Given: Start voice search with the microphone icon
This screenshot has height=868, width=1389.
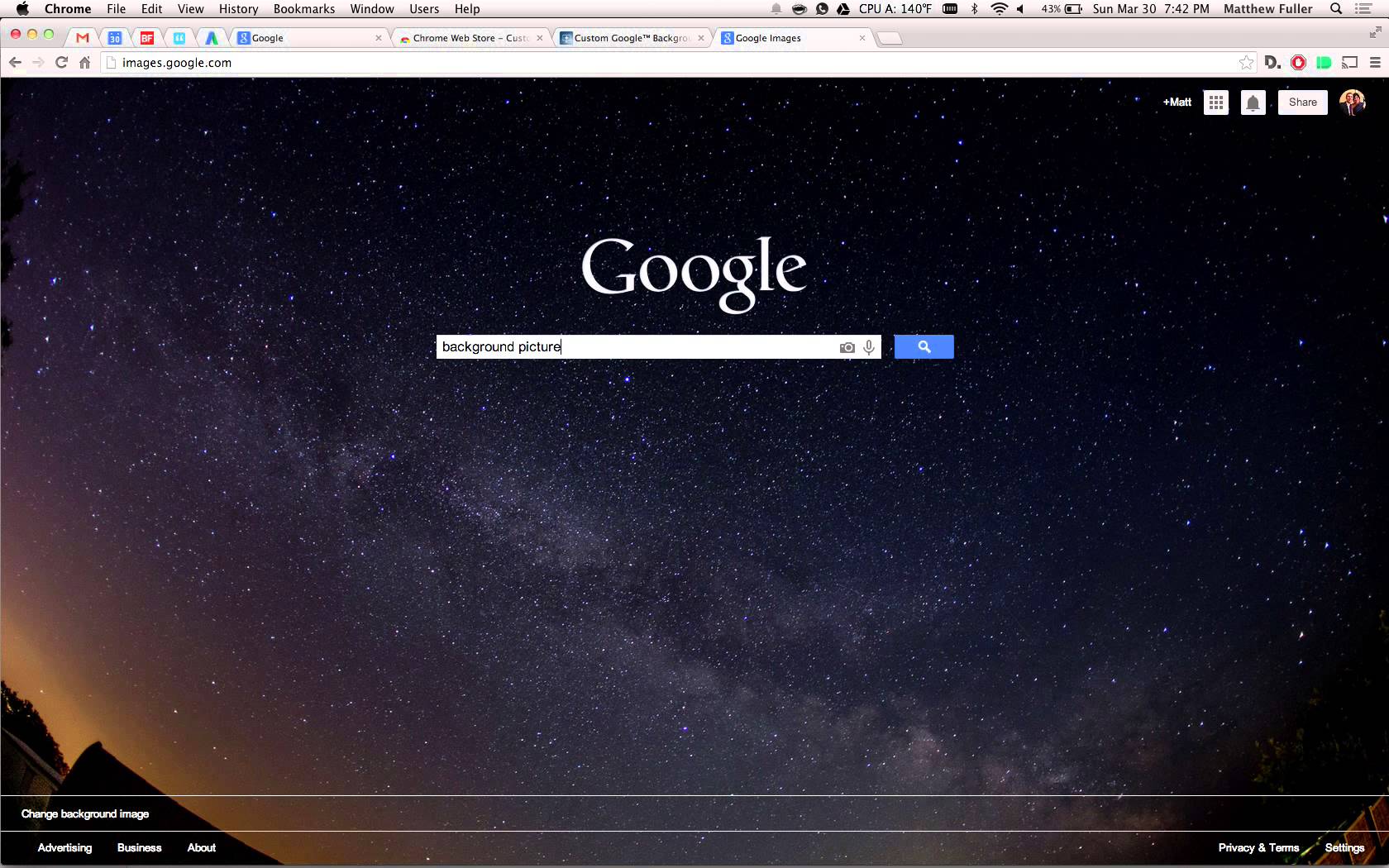Looking at the screenshot, I should click(x=869, y=348).
